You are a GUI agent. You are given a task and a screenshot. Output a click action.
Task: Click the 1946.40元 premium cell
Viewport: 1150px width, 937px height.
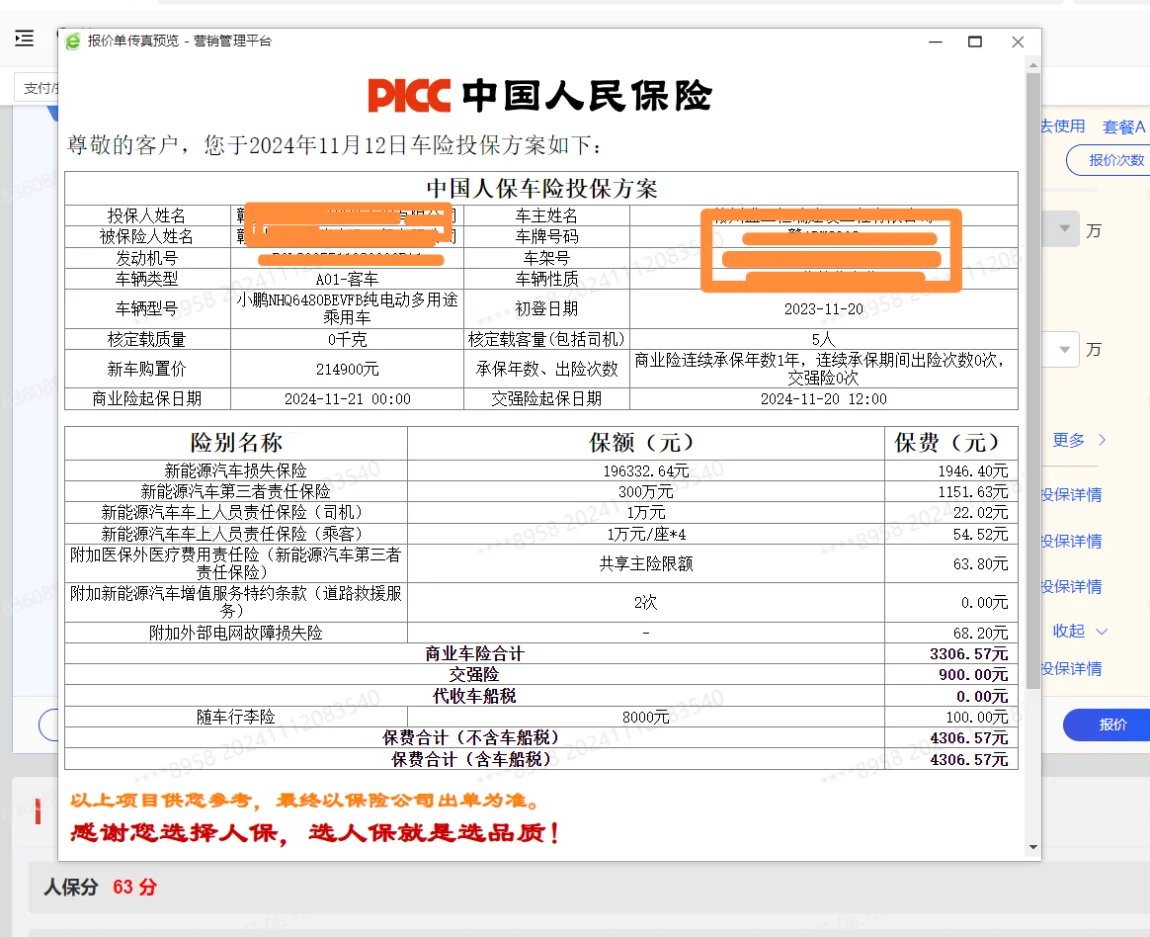[x=973, y=471]
